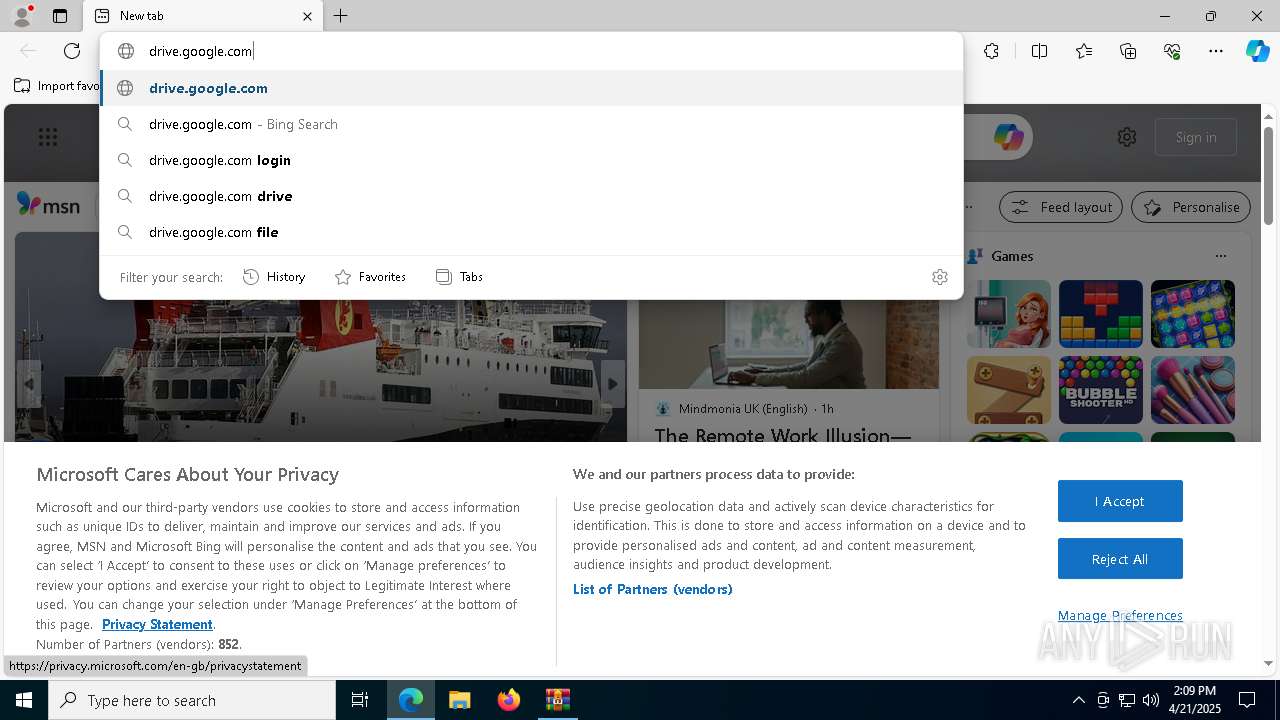
Task: Filter search by Favorites
Action: (370, 277)
